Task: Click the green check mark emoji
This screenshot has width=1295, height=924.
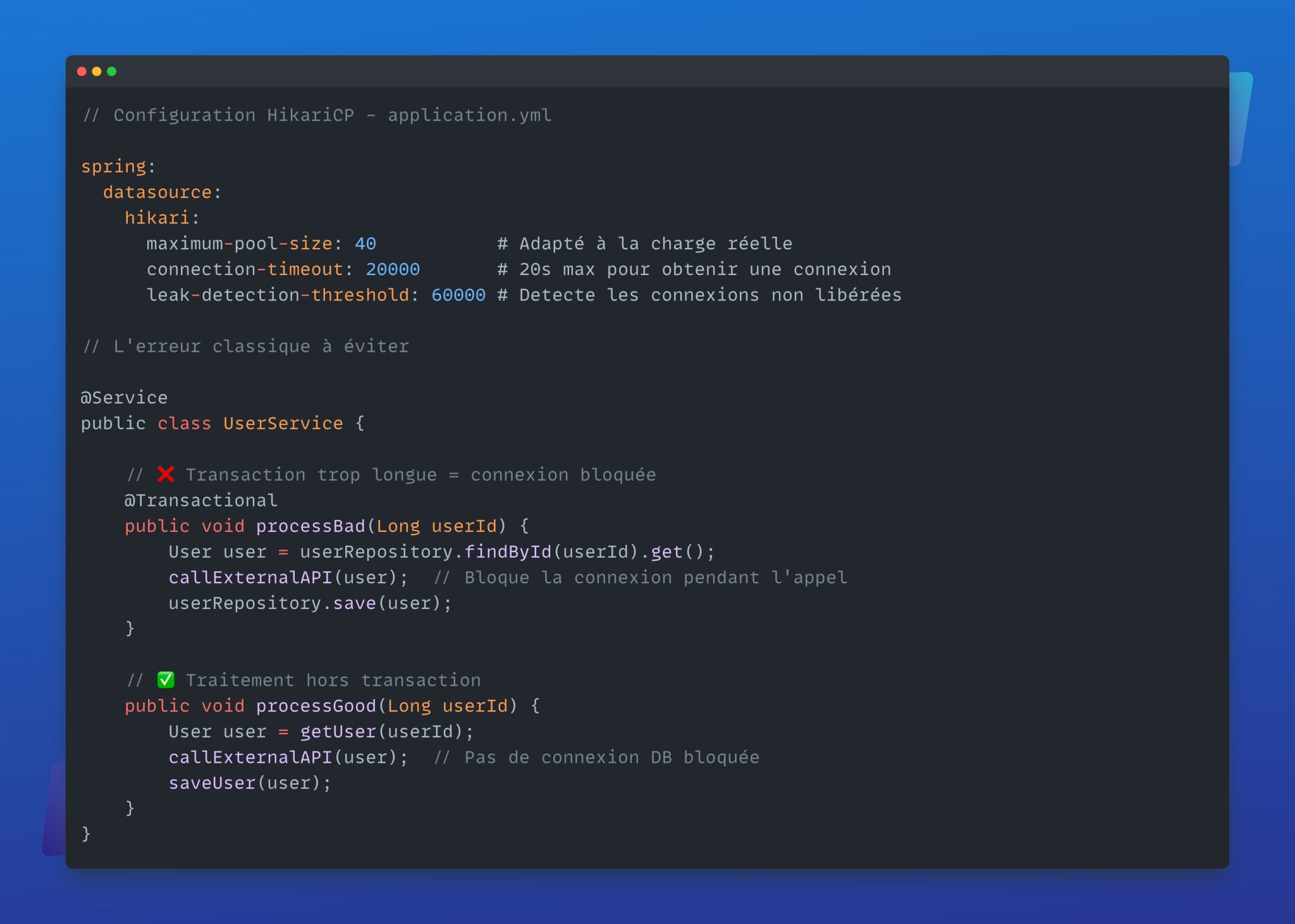Action: tap(166, 680)
